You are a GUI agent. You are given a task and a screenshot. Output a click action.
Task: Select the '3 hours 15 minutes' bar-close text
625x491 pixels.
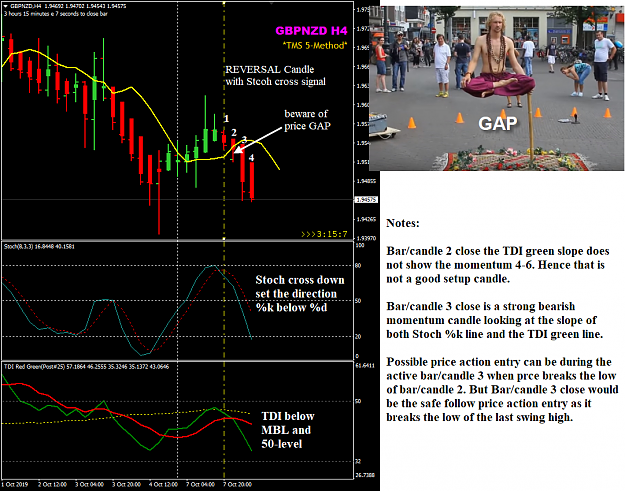tap(55, 14)
